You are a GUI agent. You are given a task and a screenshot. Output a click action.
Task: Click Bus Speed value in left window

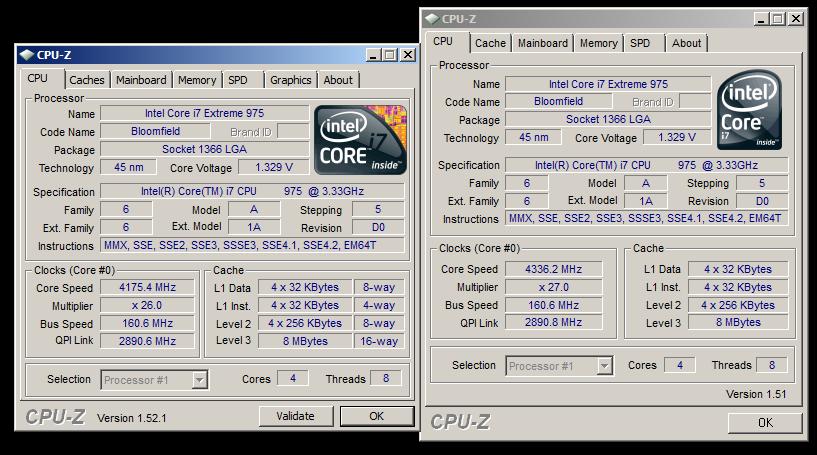click(x=147, y=323)
